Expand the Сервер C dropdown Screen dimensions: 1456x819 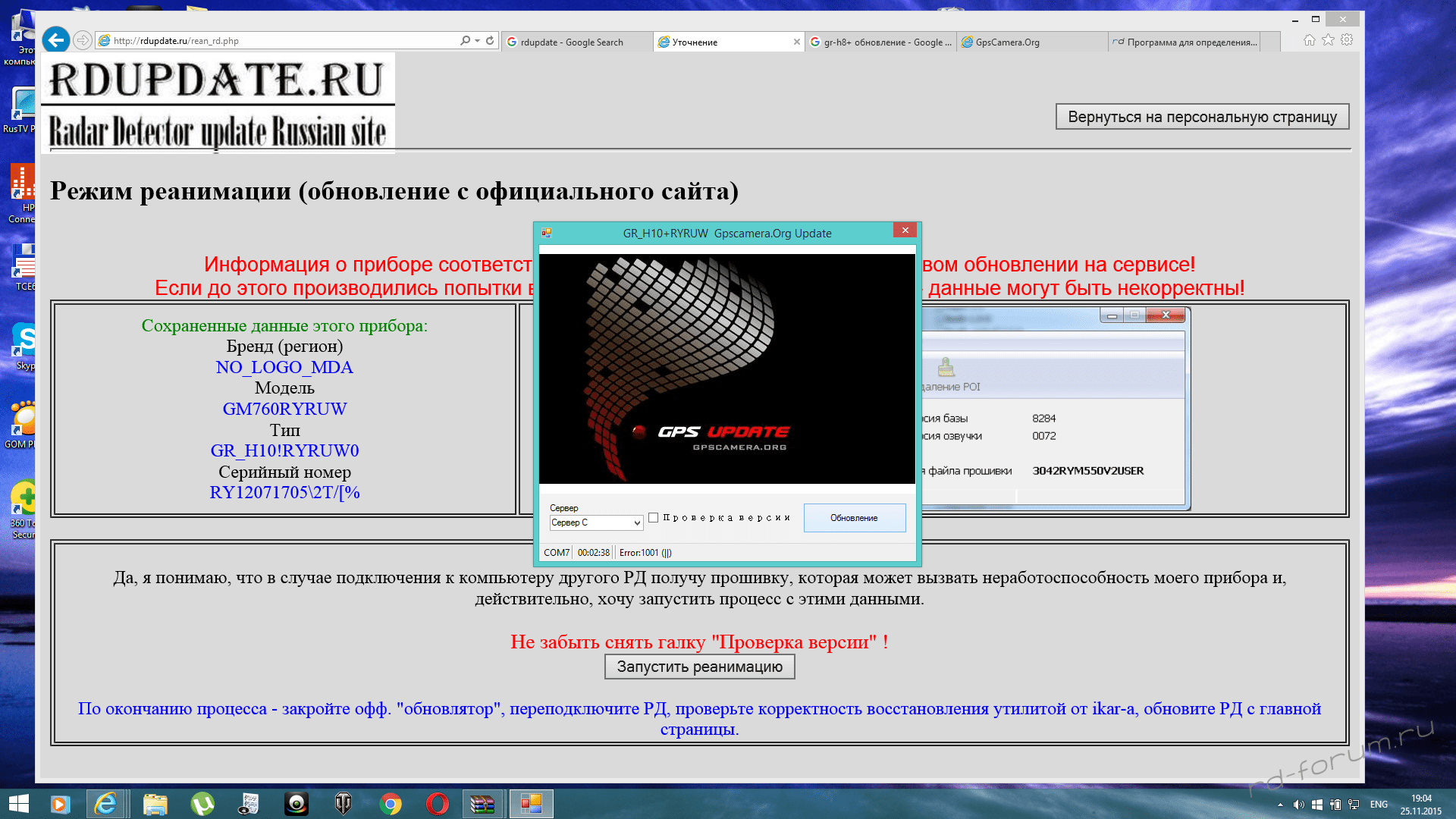(637, 523)
